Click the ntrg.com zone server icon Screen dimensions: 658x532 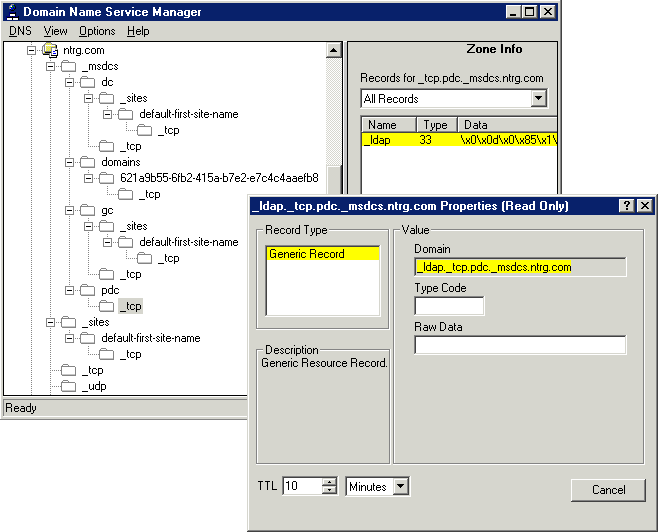(x=49, y=50)
